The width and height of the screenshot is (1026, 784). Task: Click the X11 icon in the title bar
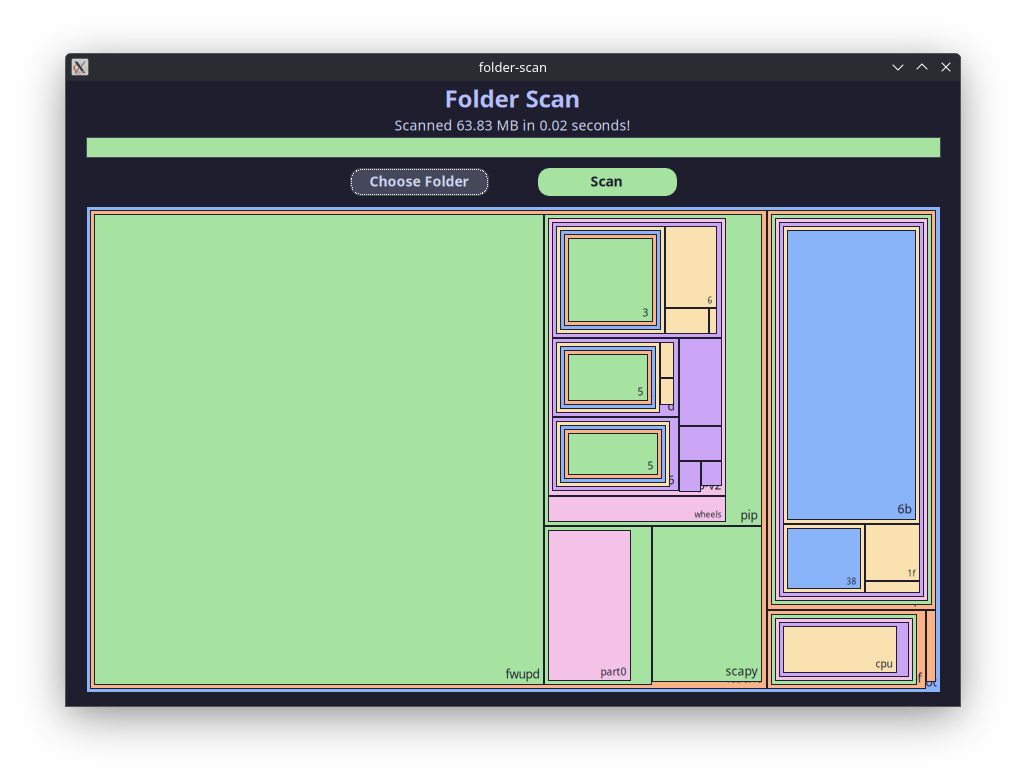click(78, 67)
